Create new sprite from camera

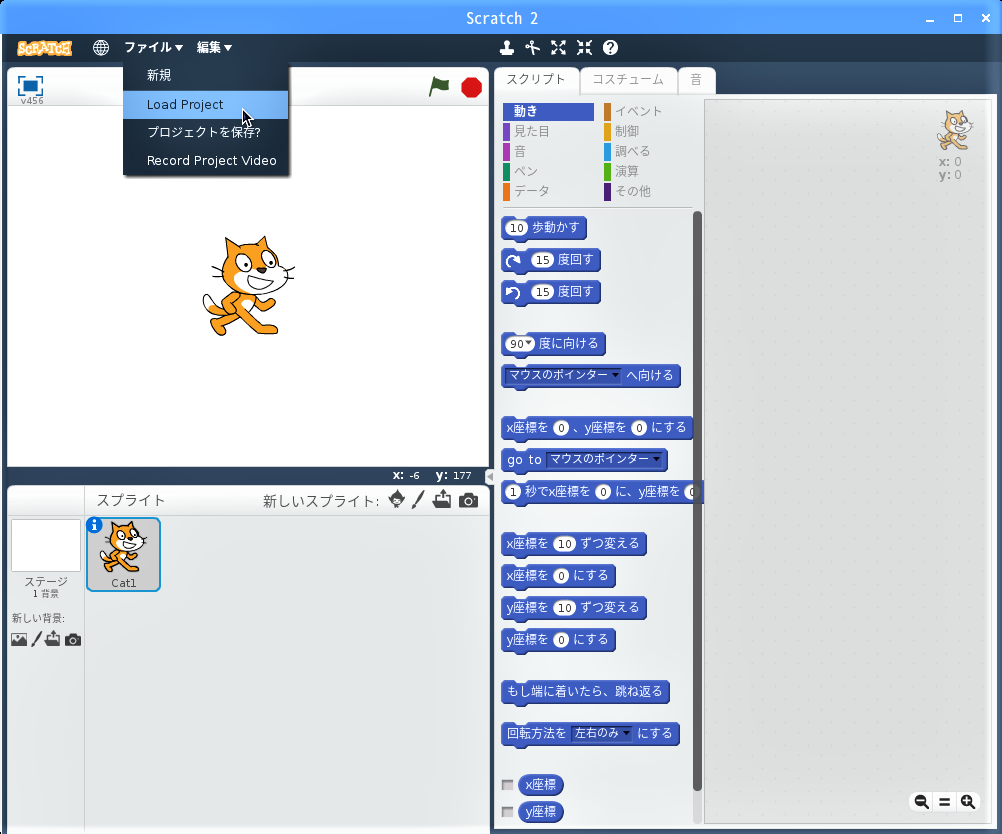468,500
